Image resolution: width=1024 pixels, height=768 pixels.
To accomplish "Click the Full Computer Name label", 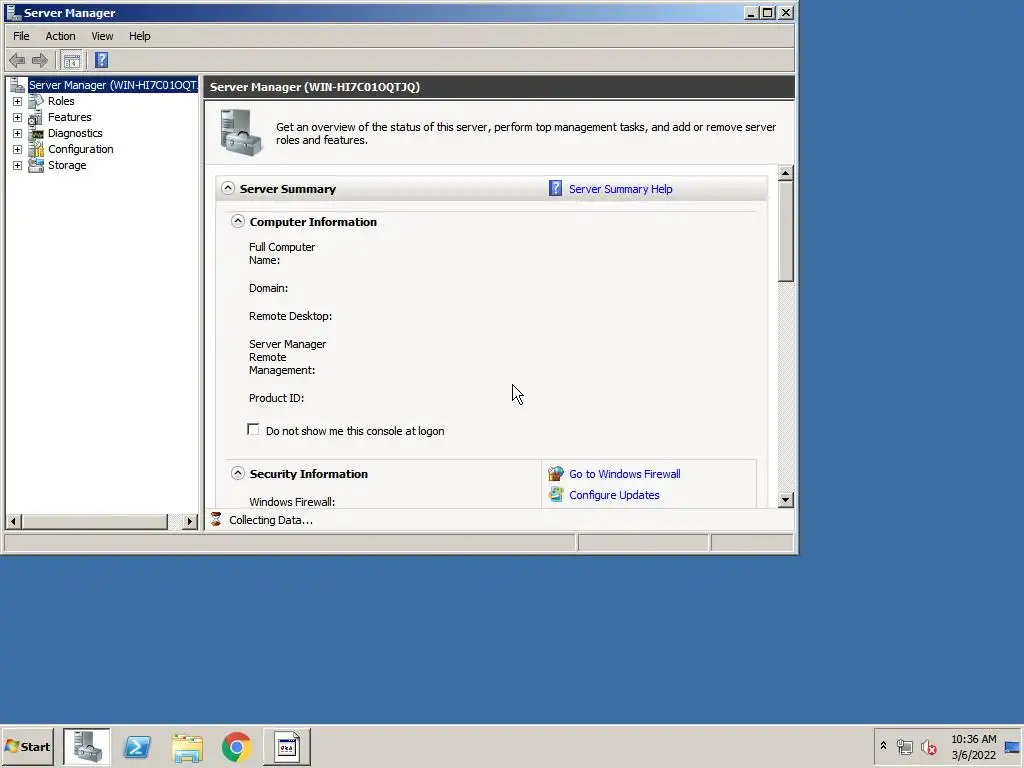I will point(282,253).
